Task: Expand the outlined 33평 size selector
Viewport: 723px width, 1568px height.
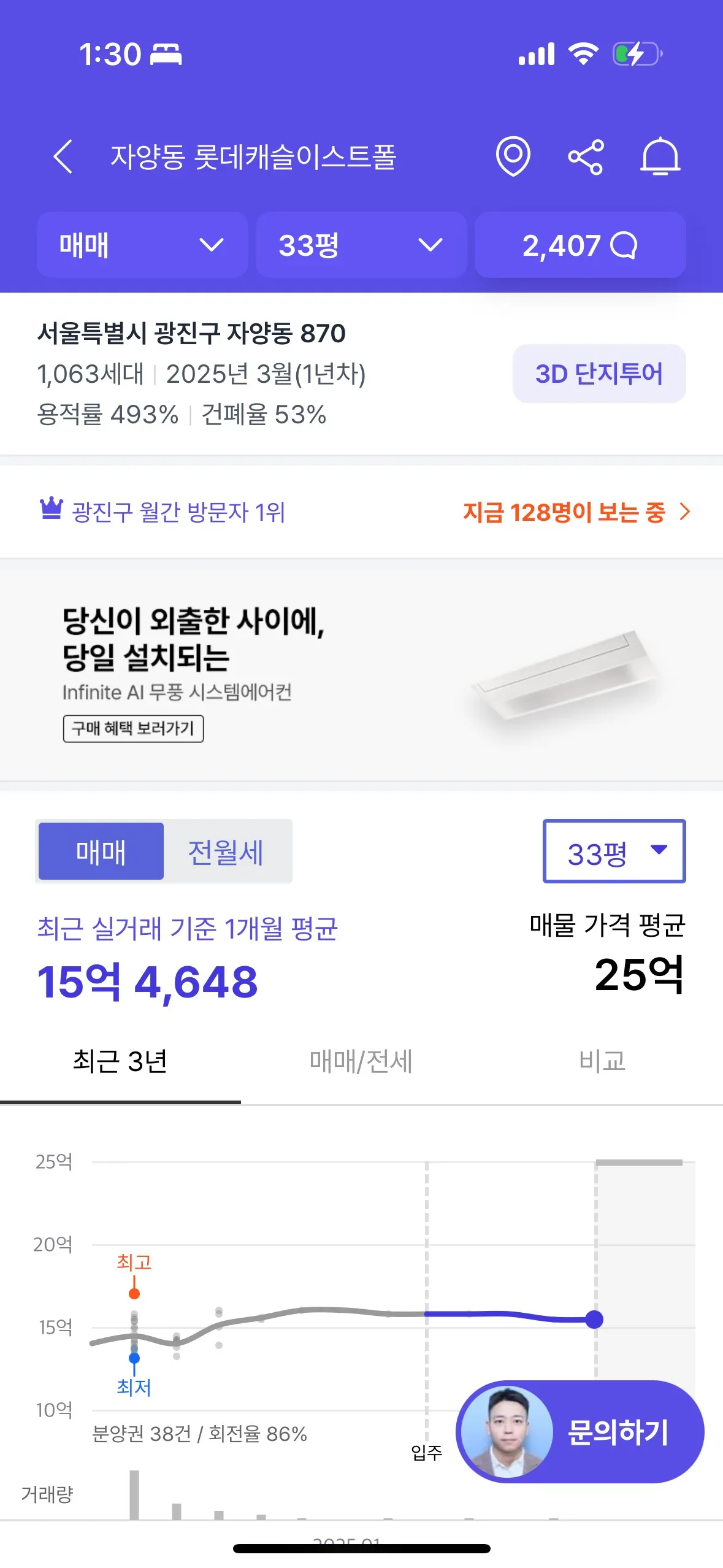Action: pos(614,851)
